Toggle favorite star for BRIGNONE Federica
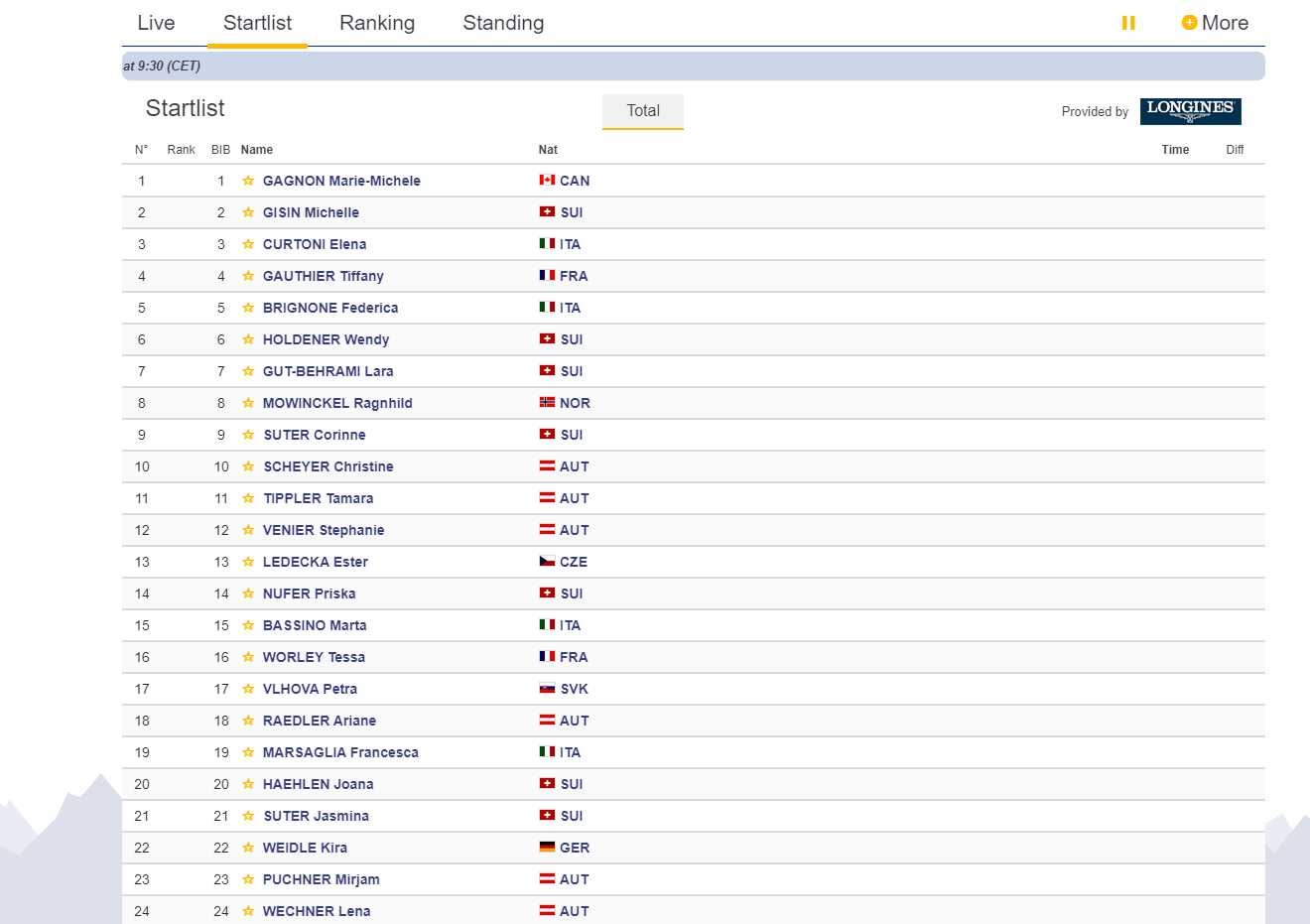The height and width of the screenshot is (924, 1310). pos(248,308)
